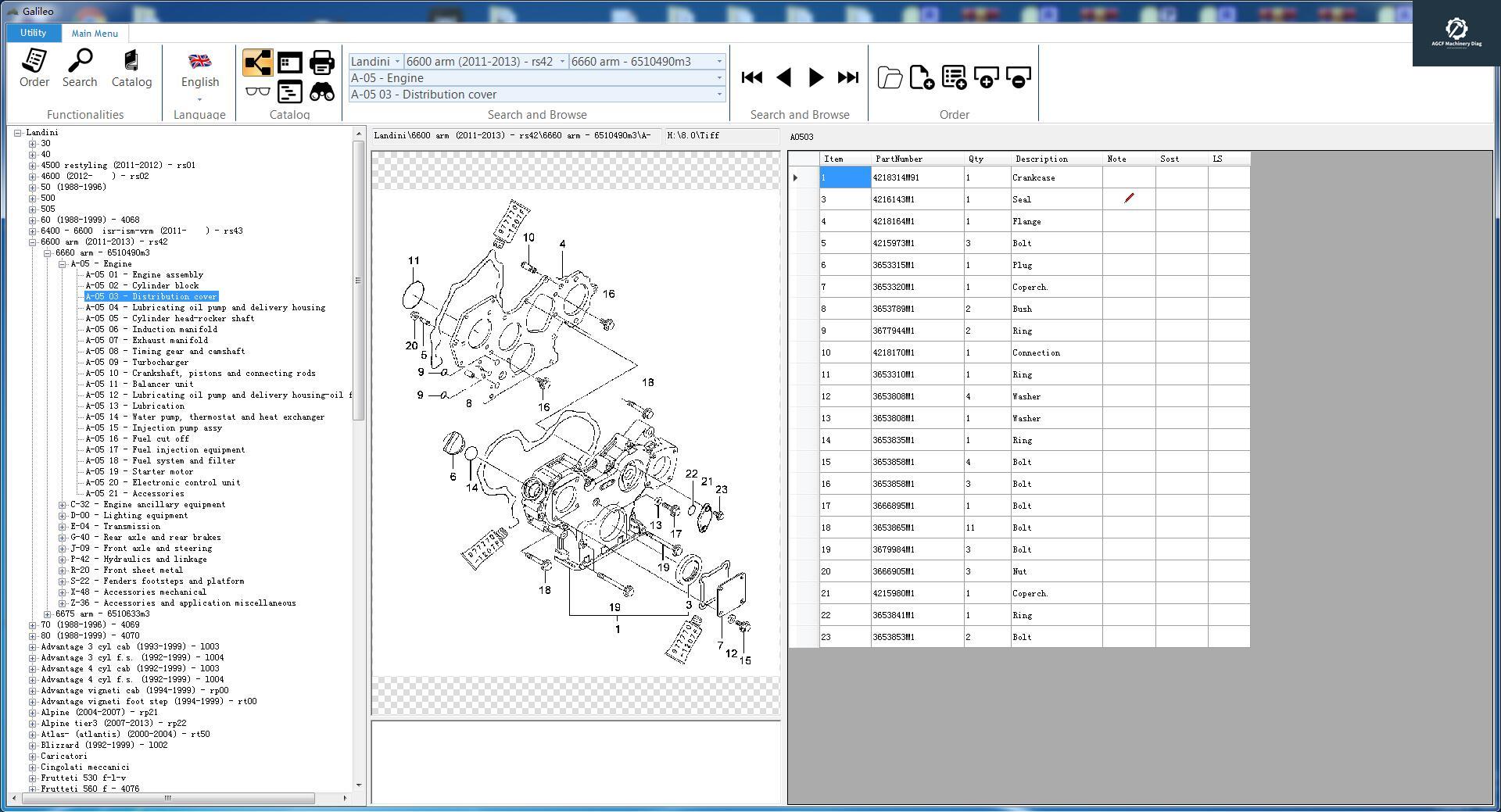Click the add-to-order list icon
Image resolution: width=1501 pixels, height=812 pixels.
(x=954, y=77)
